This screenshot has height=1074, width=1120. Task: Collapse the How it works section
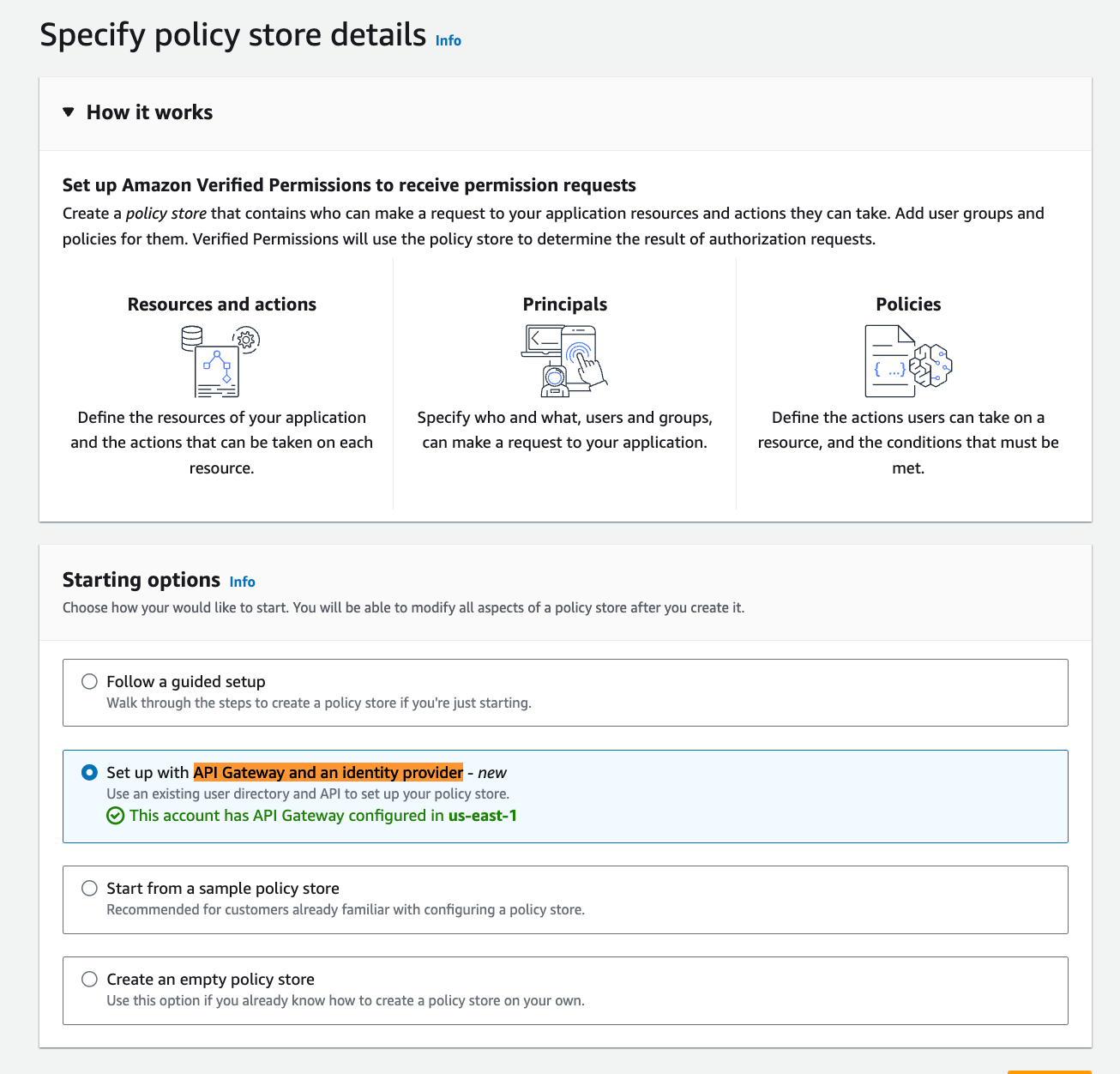(x=69, y=112)
